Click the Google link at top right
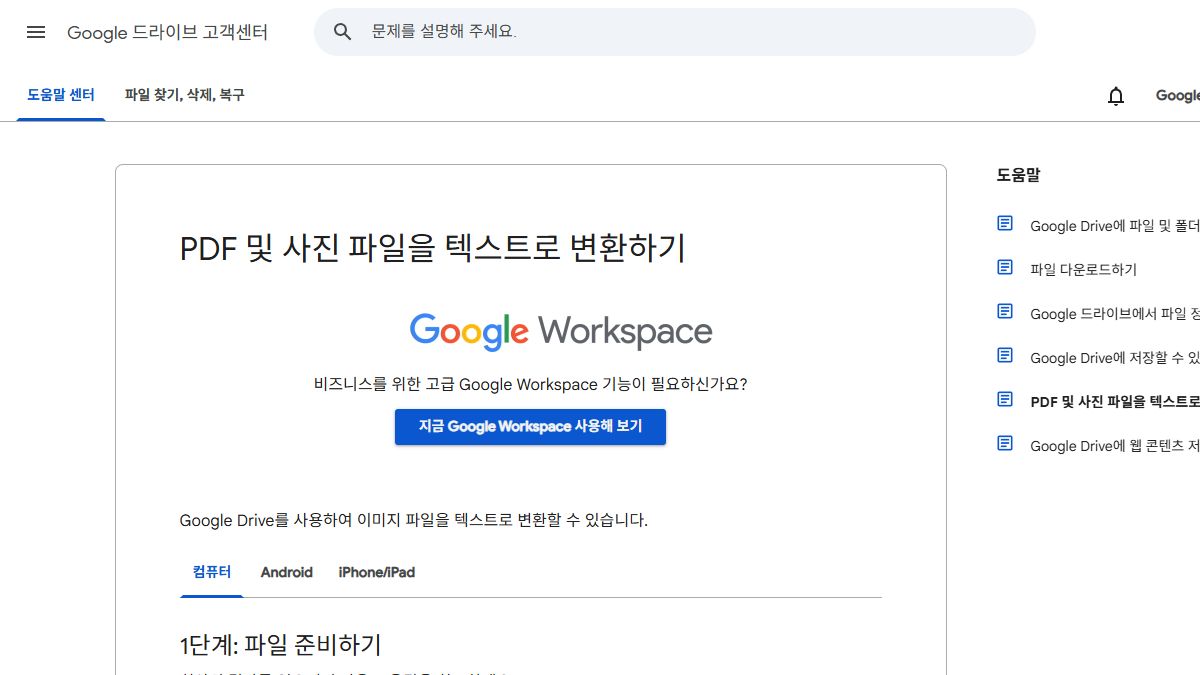Image resolution: width=1200 pixels, height=675 pixels. [x=1178, y=95]
